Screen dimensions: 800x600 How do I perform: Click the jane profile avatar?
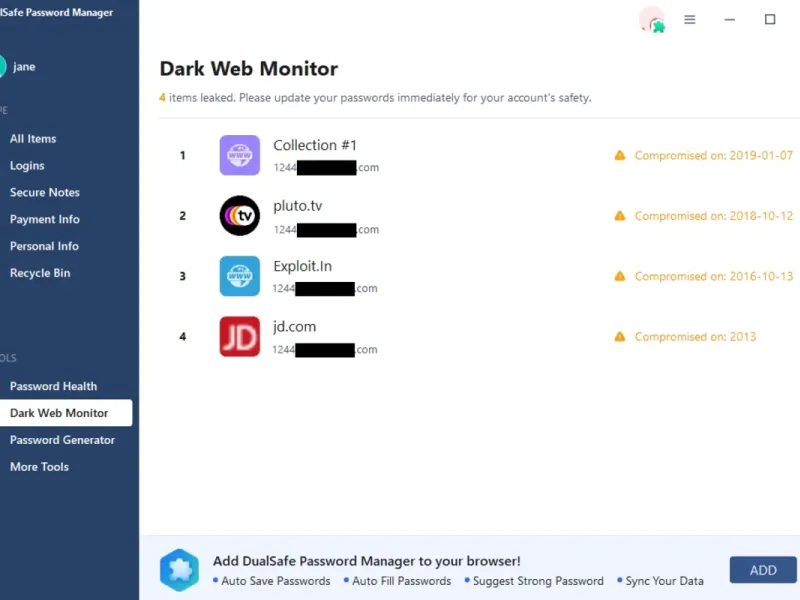(2, 66)
